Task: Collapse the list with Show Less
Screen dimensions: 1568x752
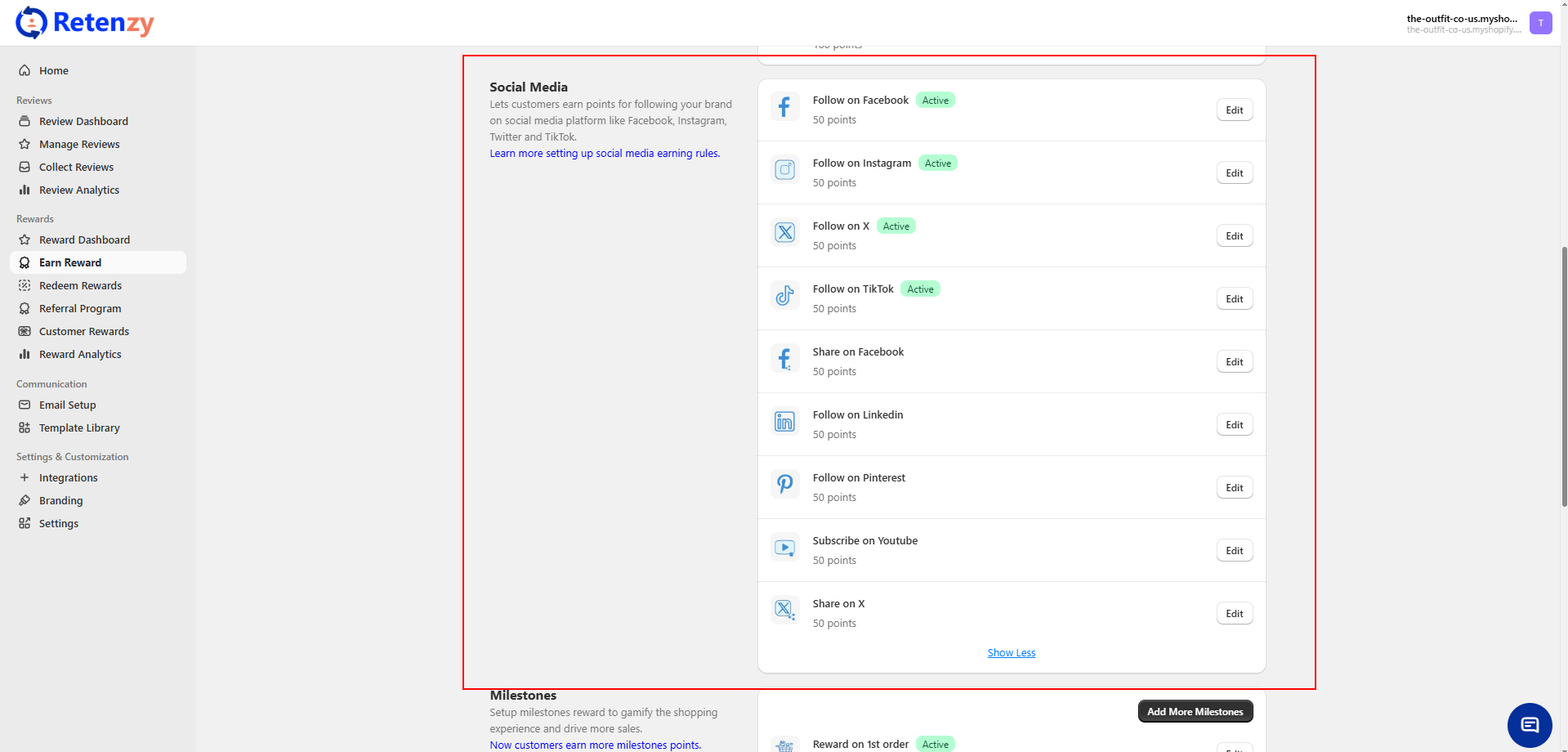Action: [1011, 653]
